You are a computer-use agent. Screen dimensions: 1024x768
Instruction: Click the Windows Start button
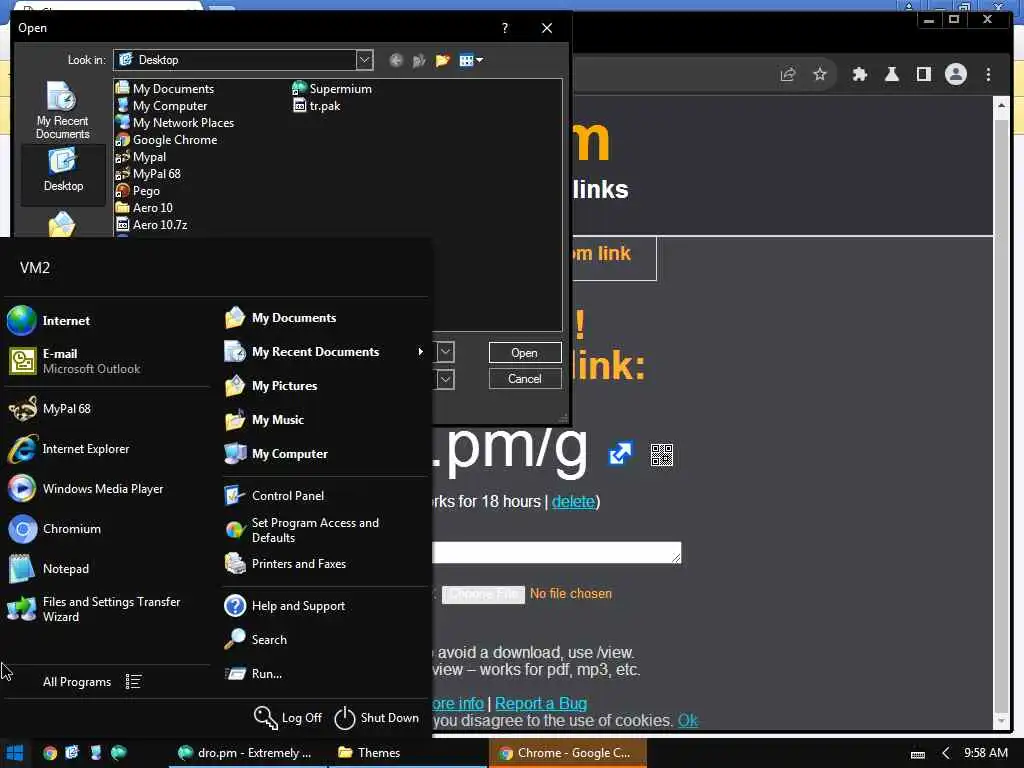14,753
